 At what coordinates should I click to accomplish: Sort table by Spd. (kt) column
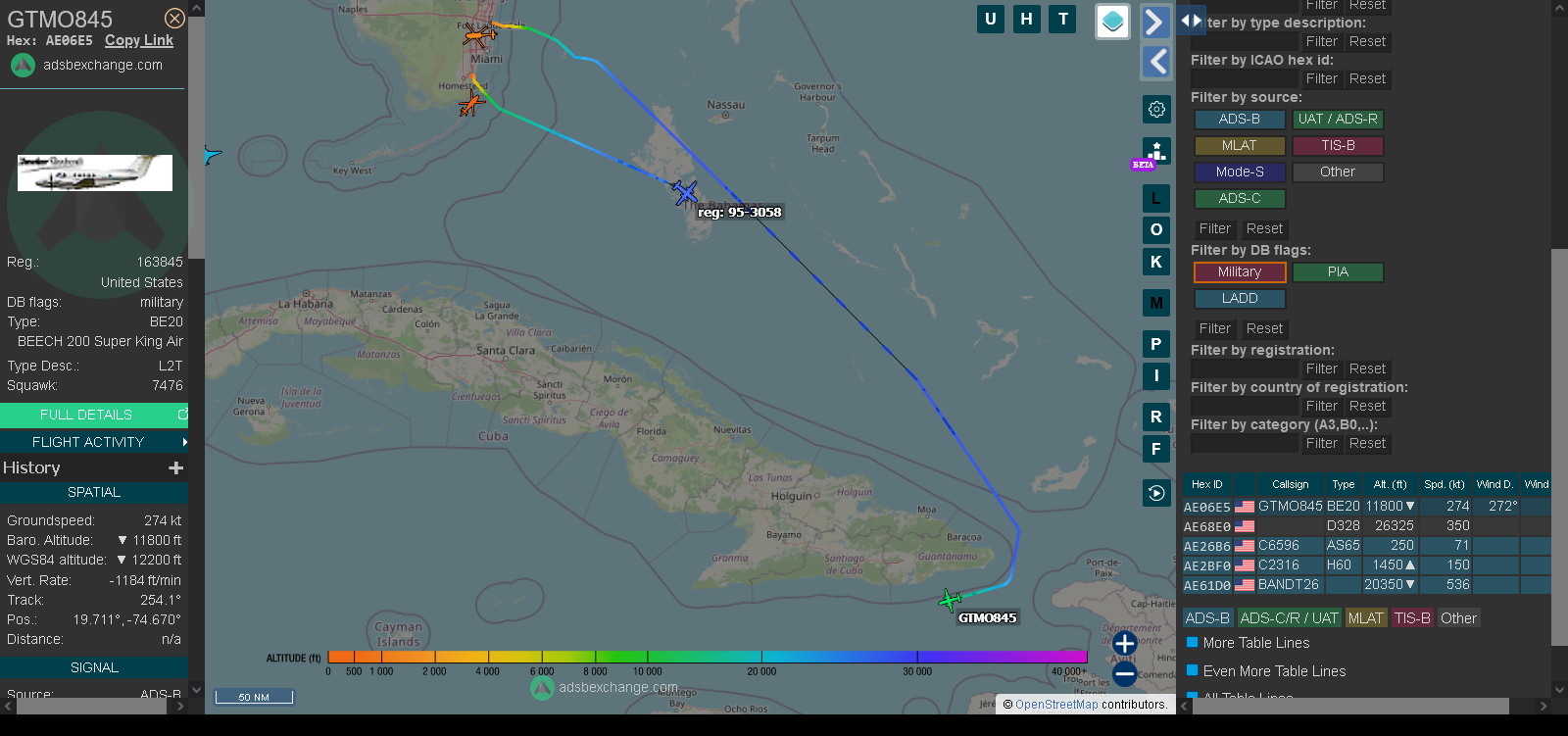click(1445, 484)
